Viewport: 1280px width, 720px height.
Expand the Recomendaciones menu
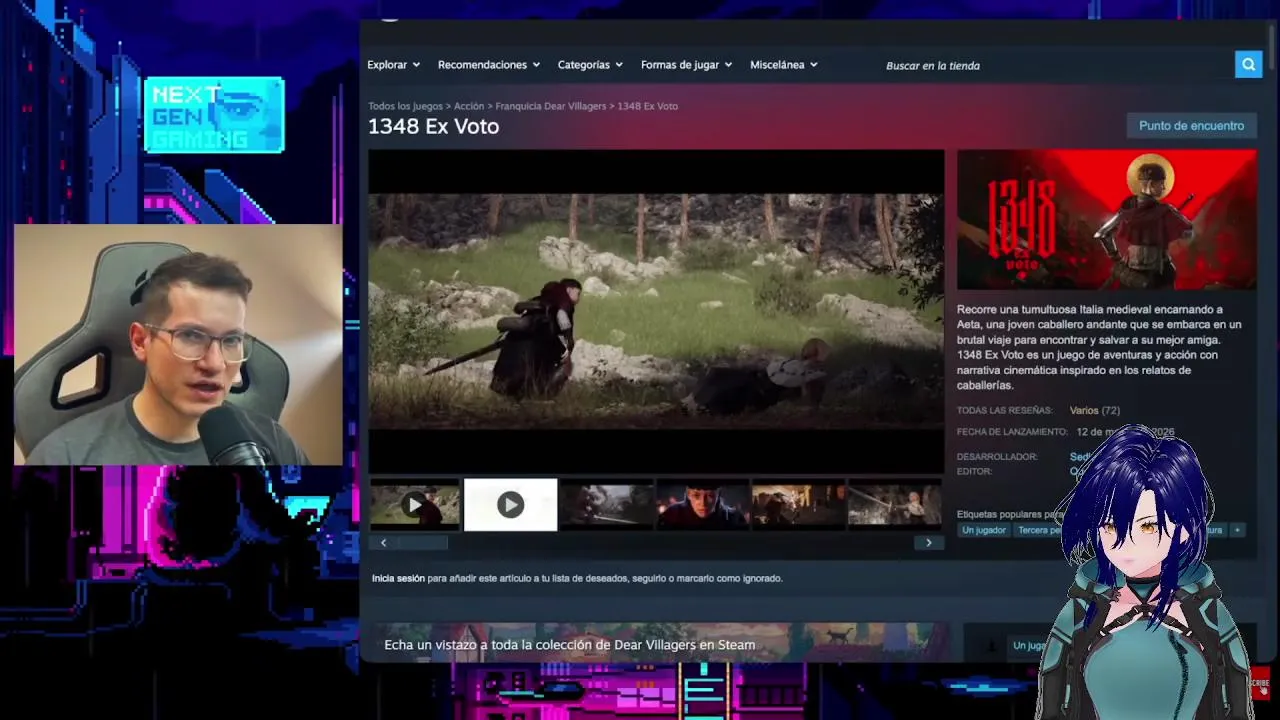point(488,65)
